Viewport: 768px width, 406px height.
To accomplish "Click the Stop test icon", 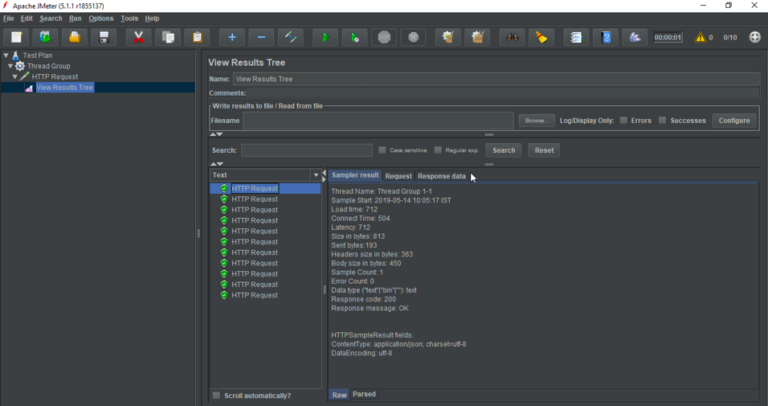I will click(x=384, y=37).
